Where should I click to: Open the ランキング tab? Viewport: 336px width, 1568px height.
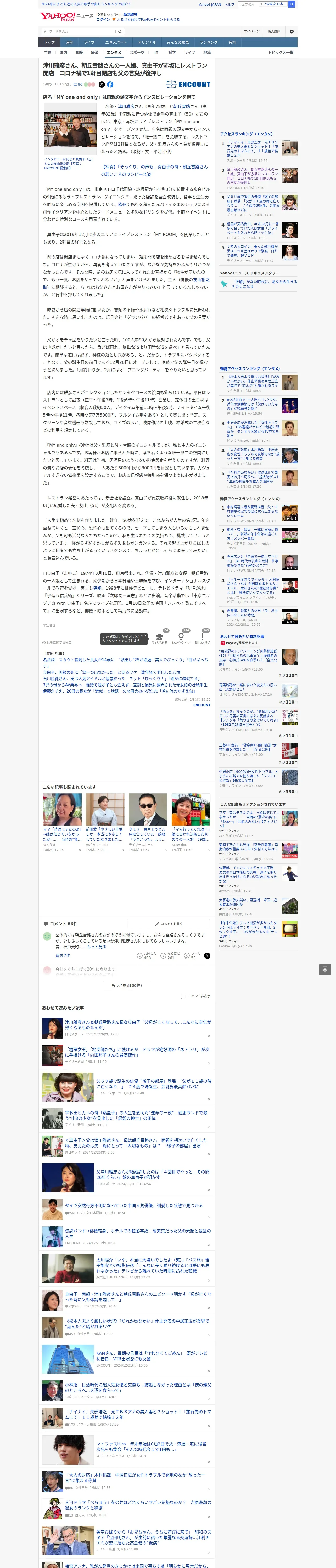[x=209, y=43]
